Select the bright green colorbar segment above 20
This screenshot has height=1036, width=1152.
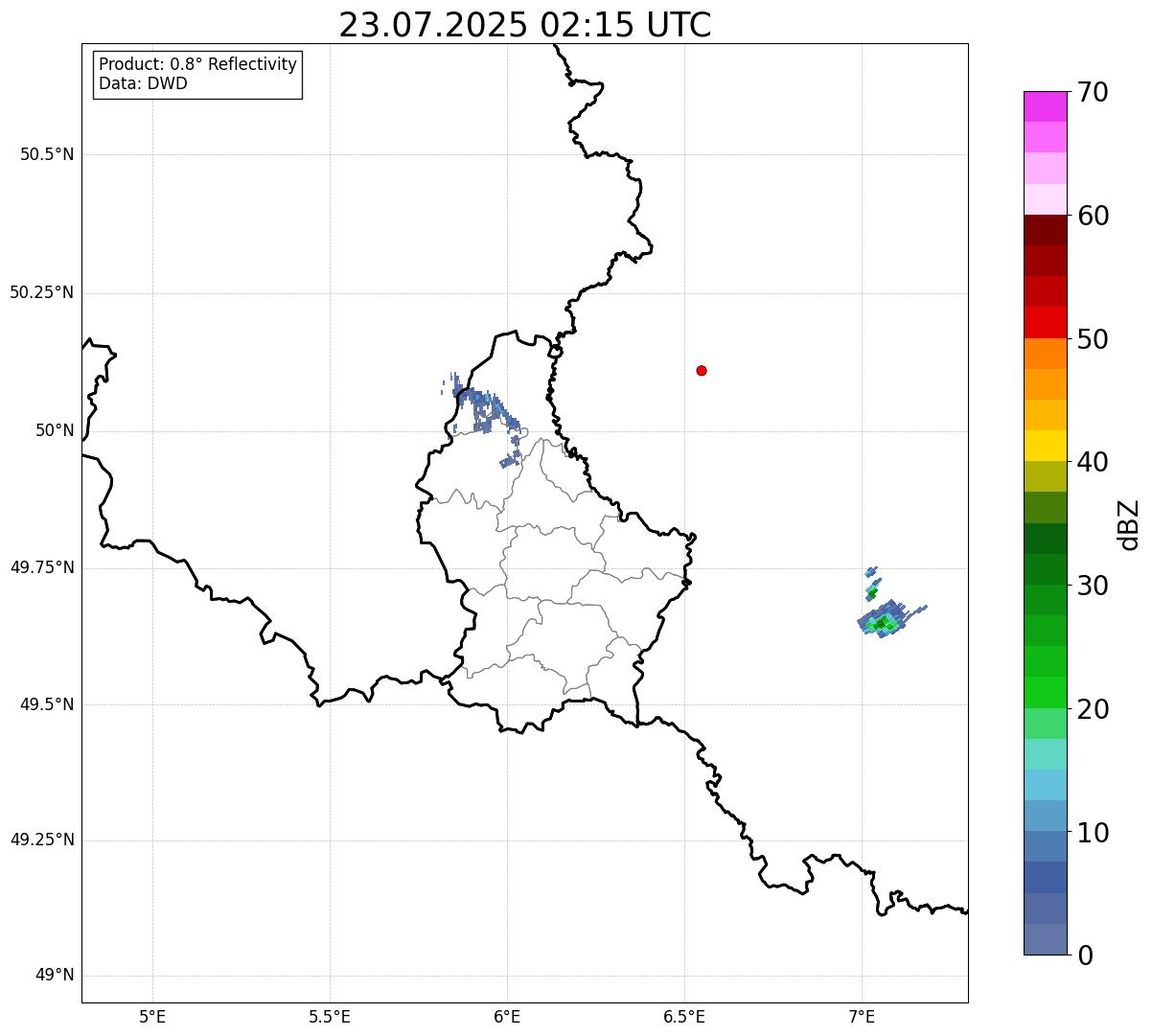1045,692
